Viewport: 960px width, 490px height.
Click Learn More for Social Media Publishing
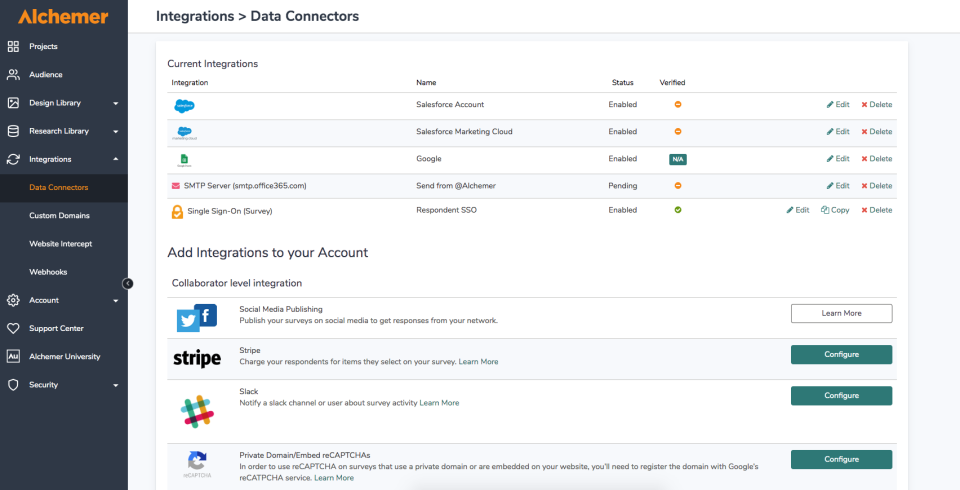pos(841,313)
